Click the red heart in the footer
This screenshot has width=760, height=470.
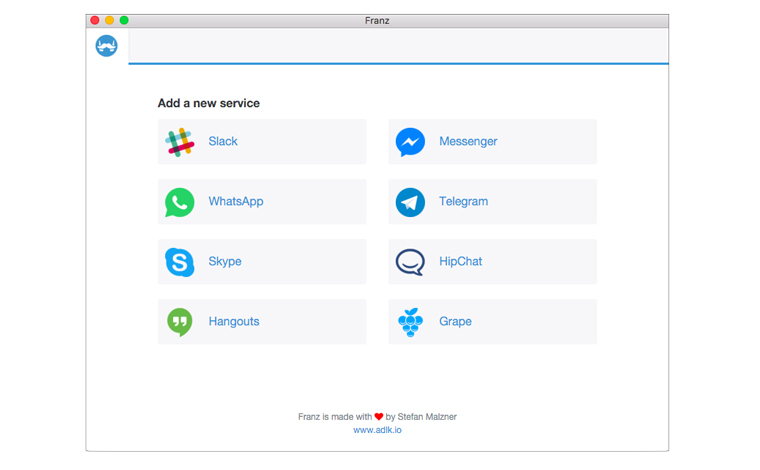pyautogui.click(x=379, y=417)
